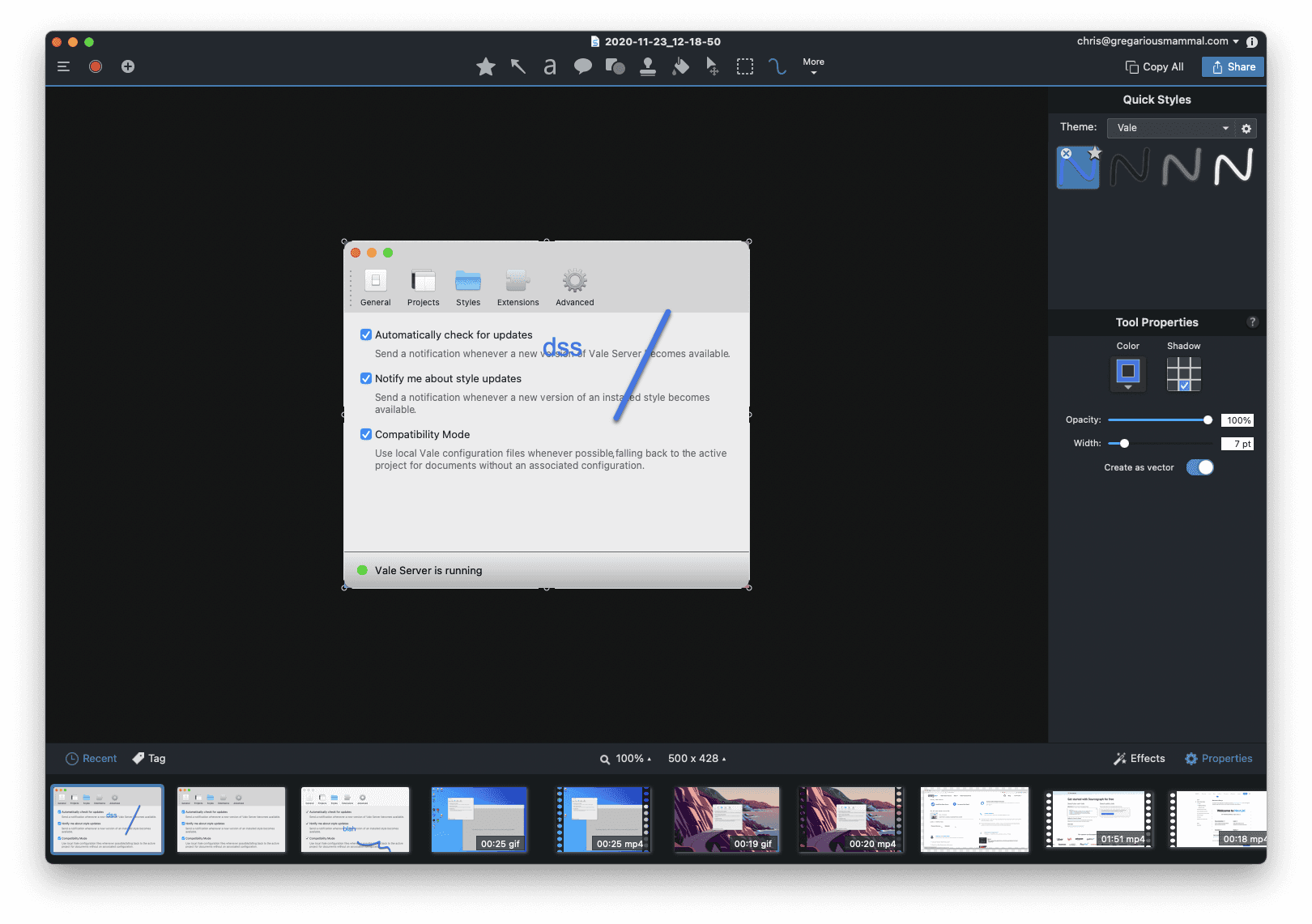Click the red Capture record button
Screen dimensions: 1312x924
96,66
